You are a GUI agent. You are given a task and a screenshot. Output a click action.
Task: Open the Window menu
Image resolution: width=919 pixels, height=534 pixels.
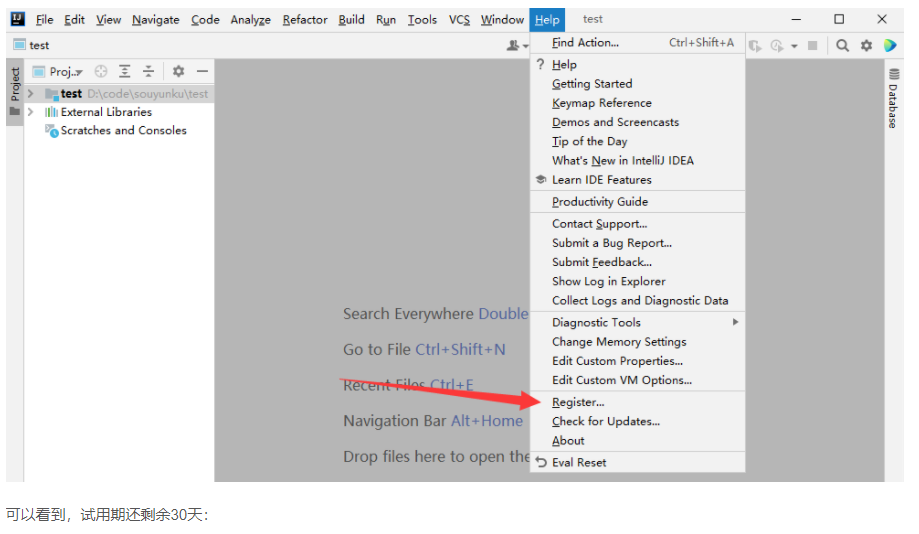pos(502,19)
